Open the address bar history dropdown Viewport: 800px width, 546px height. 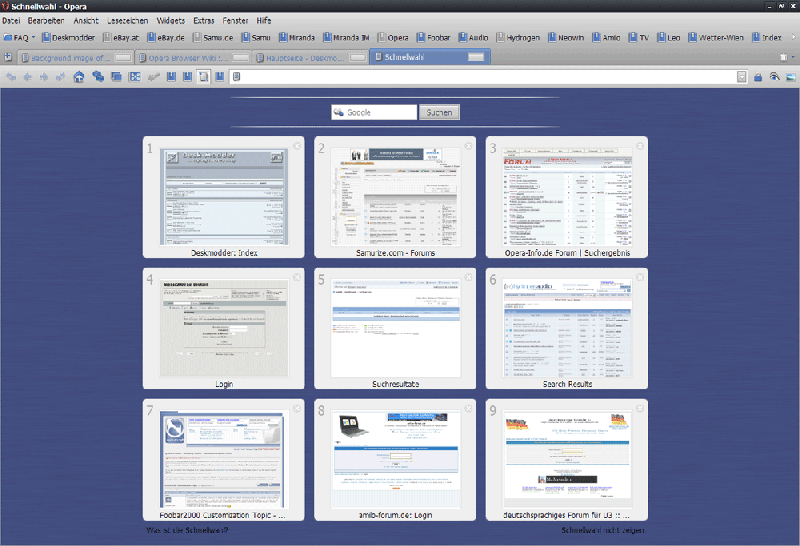tap(742, 77)
